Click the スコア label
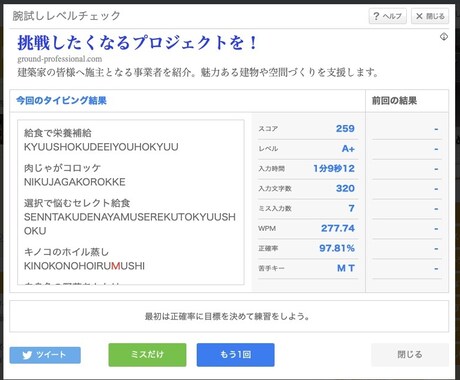 [x=268, y=129]
